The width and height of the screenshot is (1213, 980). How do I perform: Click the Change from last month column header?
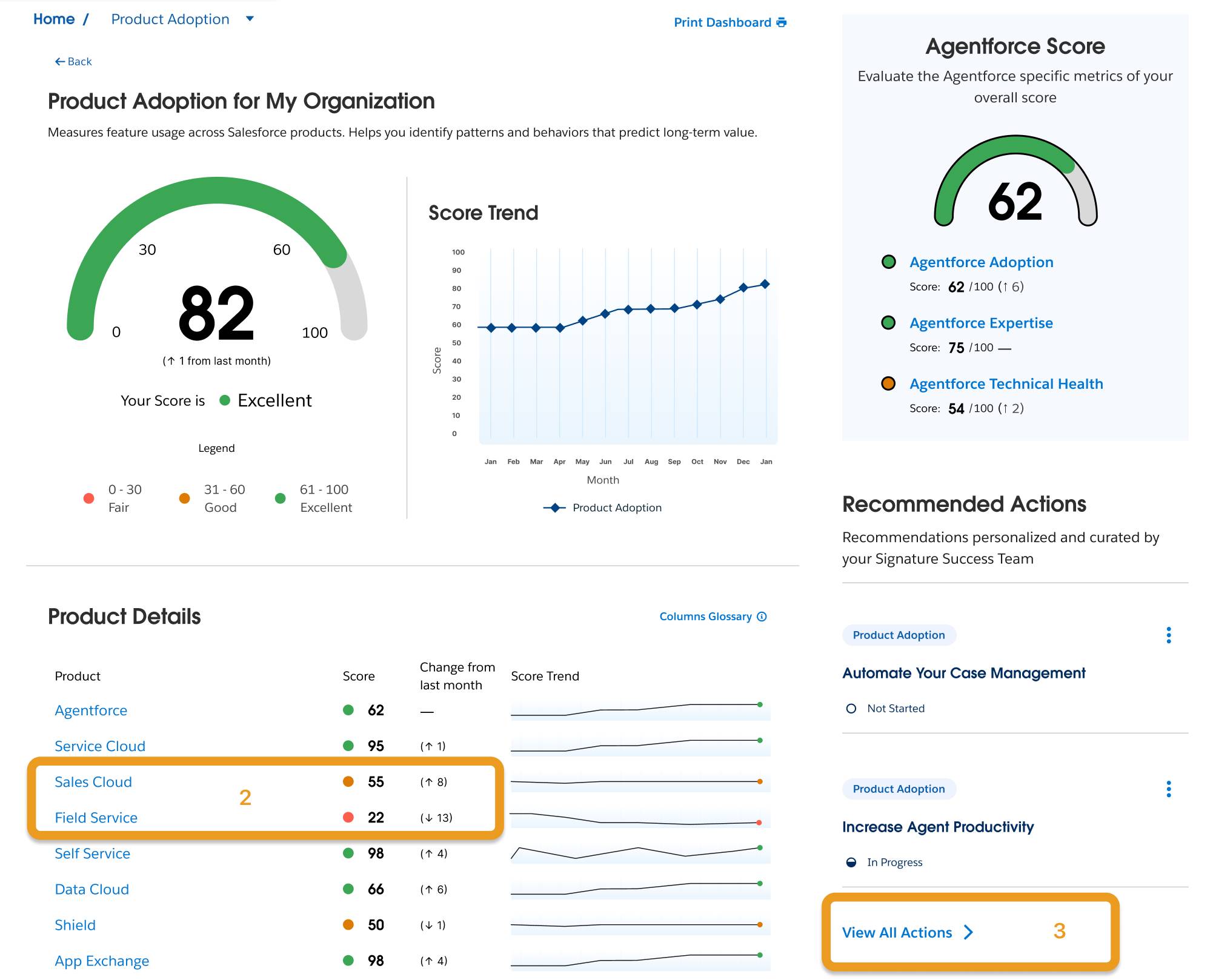tap(457, 676)
